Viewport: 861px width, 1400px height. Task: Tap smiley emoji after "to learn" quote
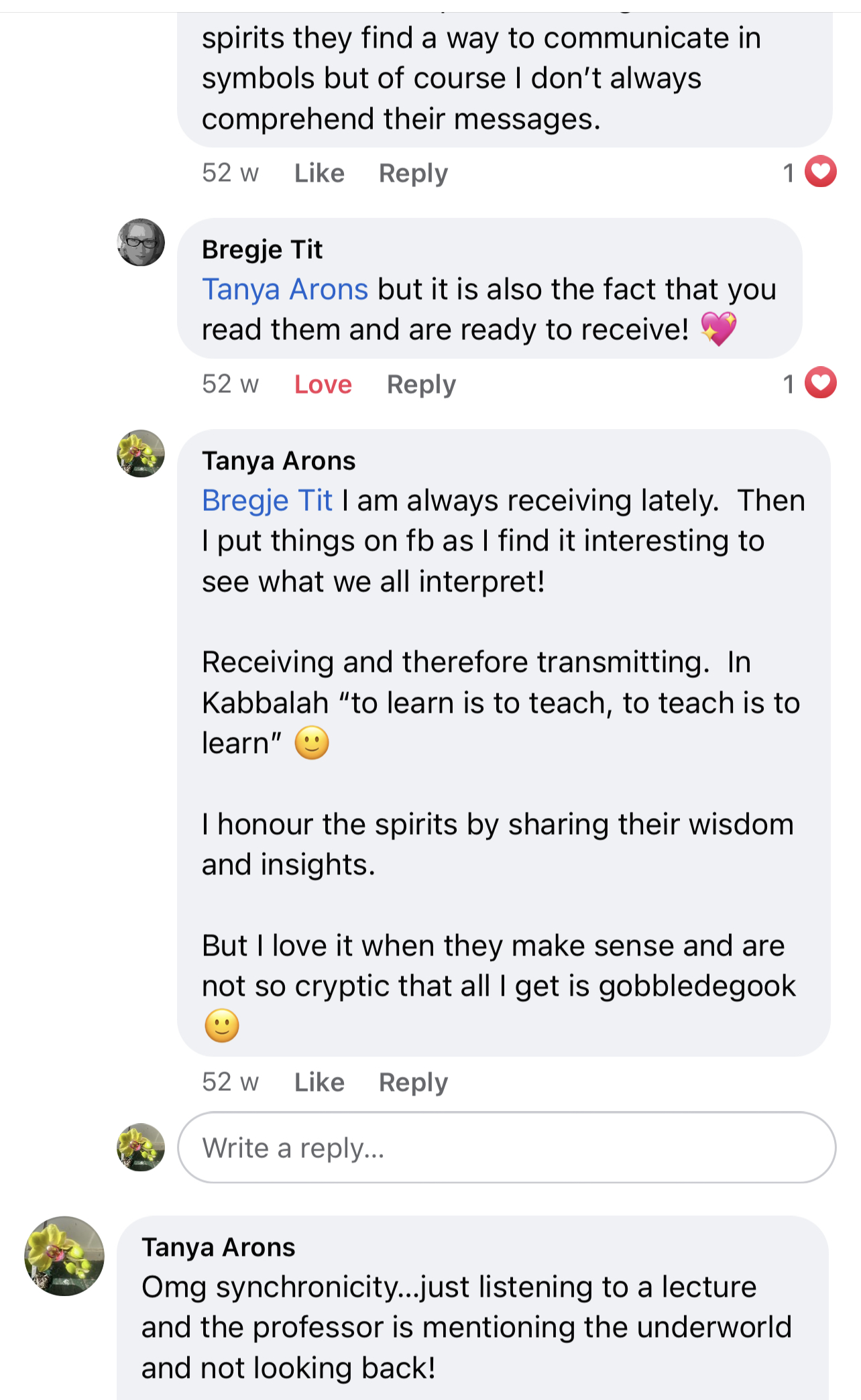312,743
